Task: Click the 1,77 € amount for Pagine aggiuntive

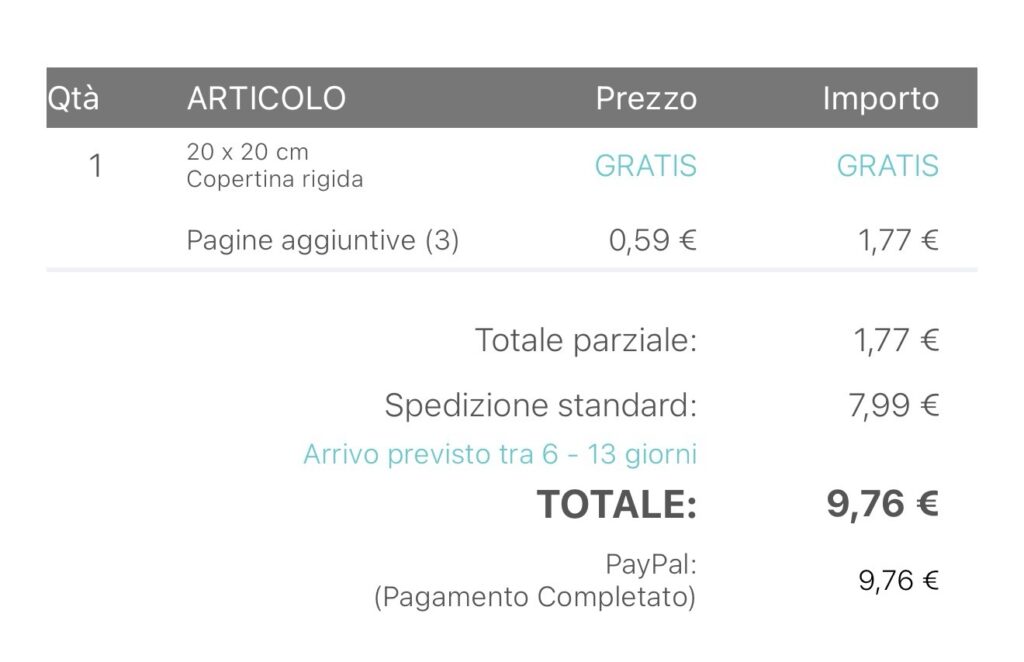Action: coord(896,241)
